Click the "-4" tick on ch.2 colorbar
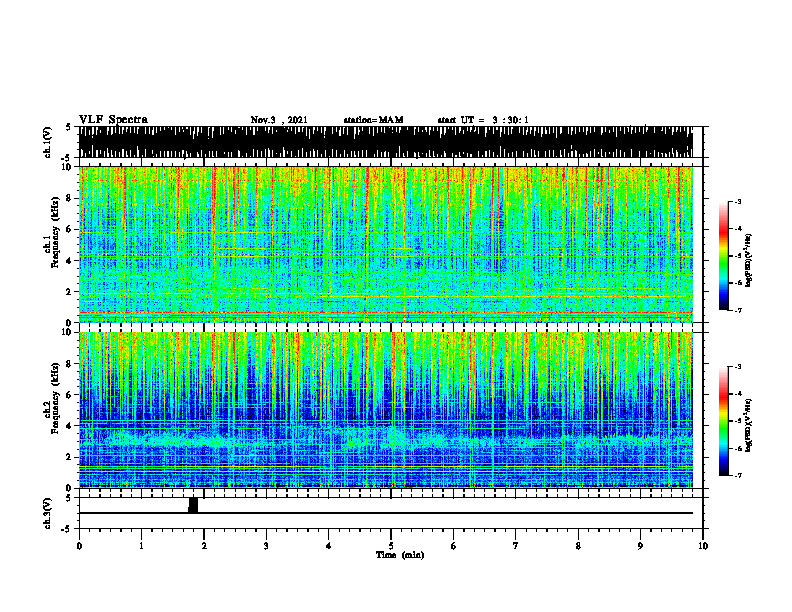The width and height of the screenshot is (792, 612). pyautogui.click(x=737, y=394)
